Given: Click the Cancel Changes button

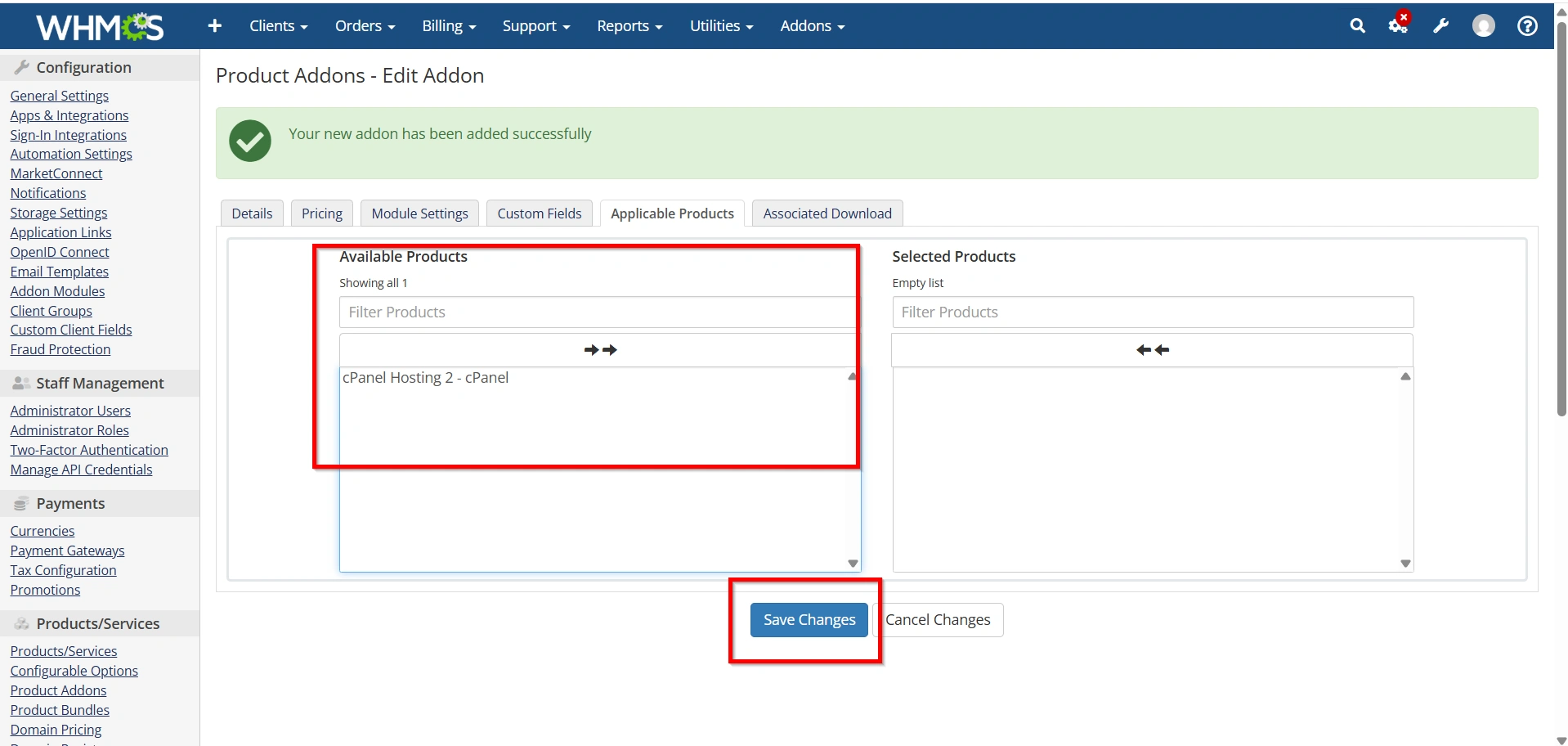Looking at the screenshot, I should 938,620.
